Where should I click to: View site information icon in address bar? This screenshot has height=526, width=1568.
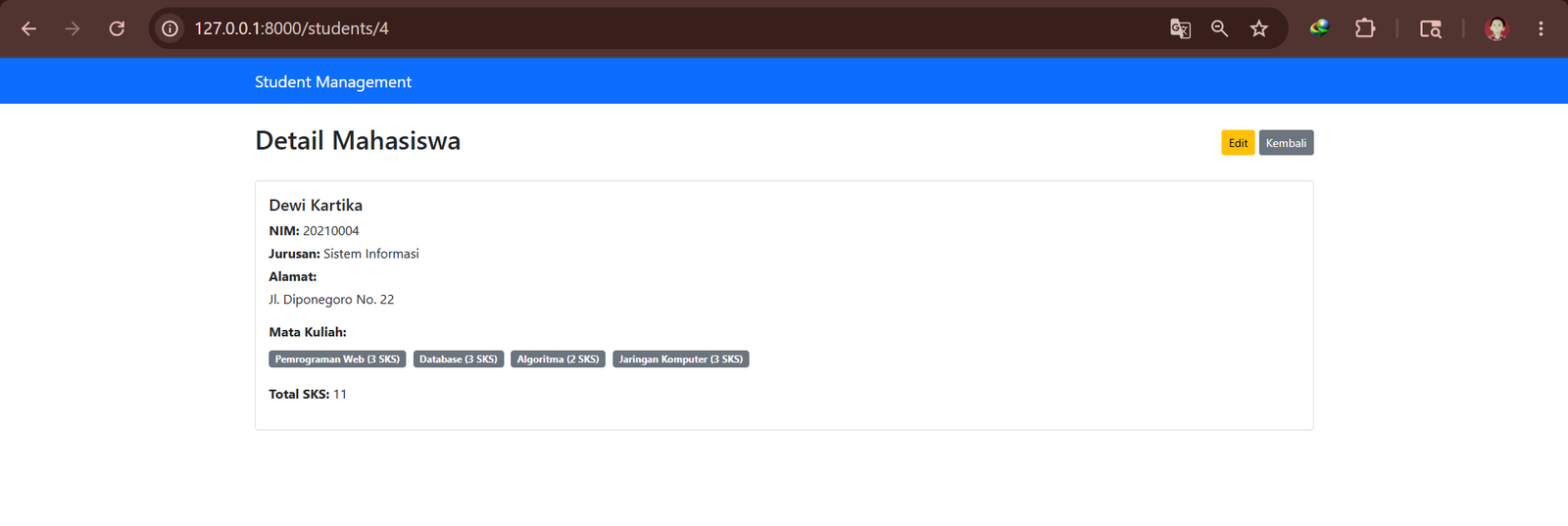click(171, 28)
